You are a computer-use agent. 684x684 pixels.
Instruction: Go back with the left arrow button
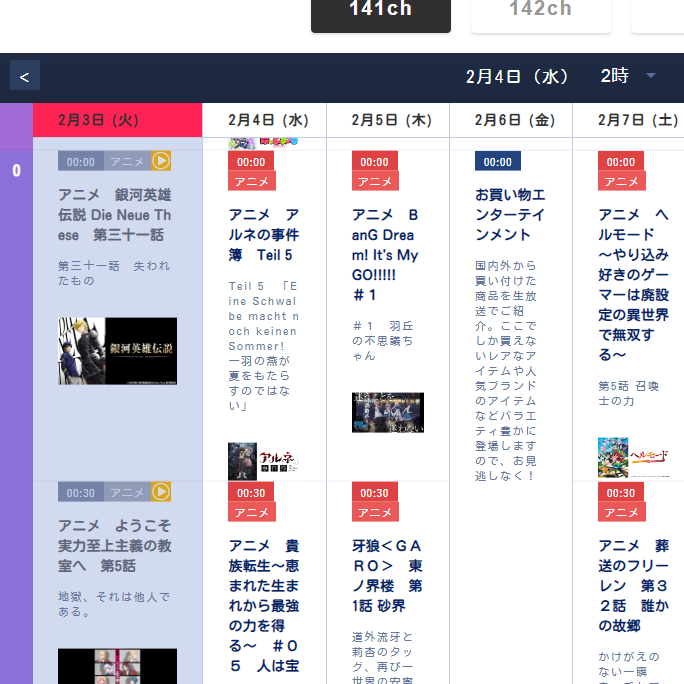click(24, 76)
